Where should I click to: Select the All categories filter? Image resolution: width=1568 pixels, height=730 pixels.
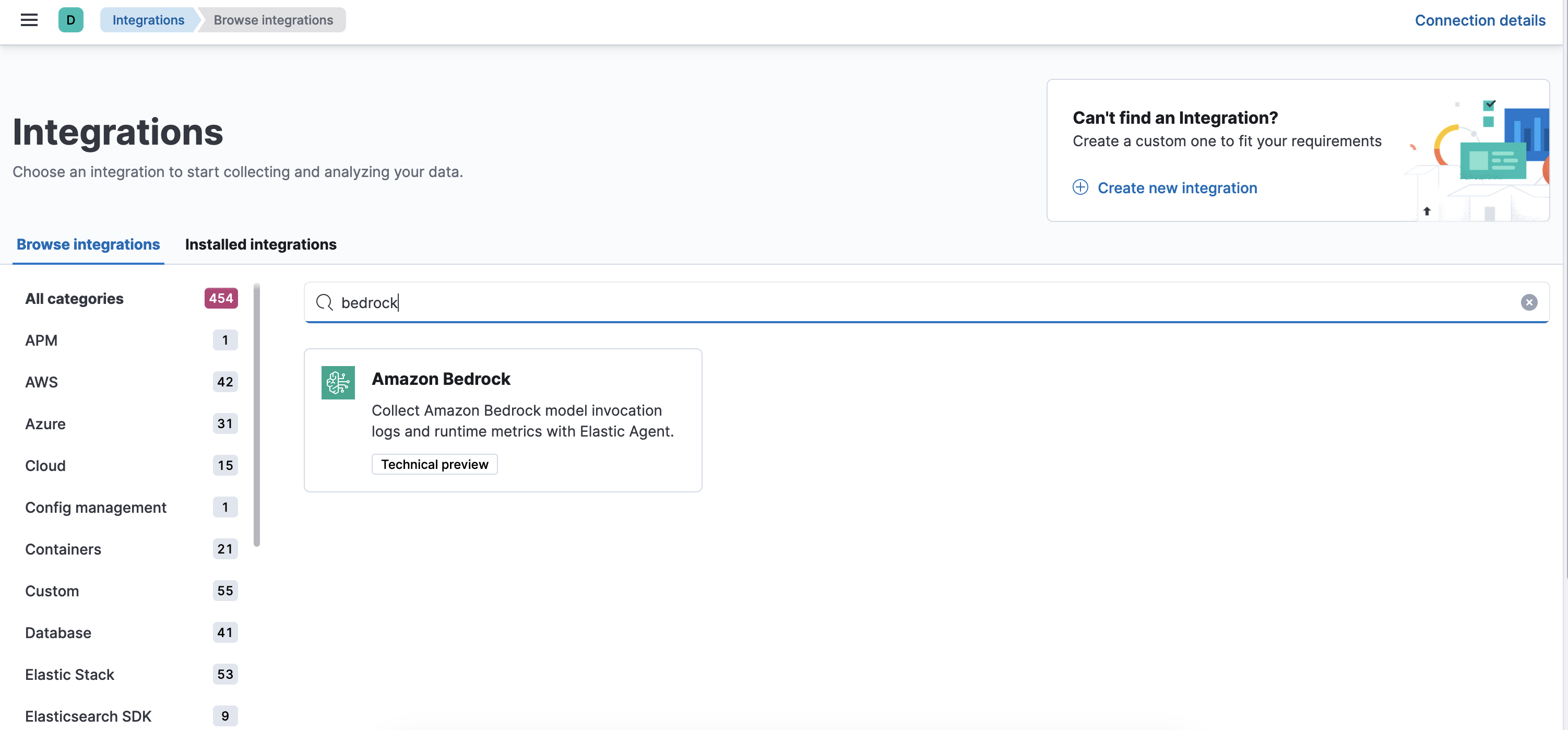pos(74,299)
